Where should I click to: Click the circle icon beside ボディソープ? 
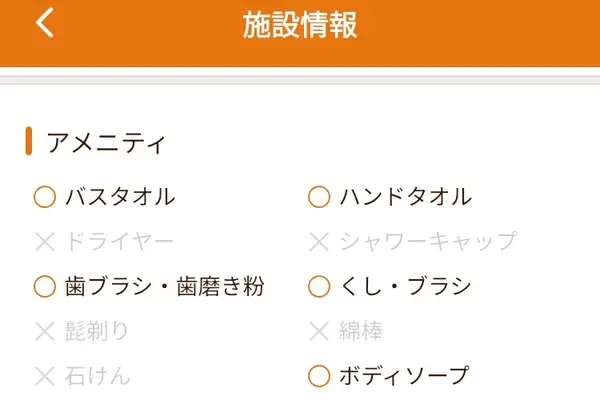coord(319,376)
